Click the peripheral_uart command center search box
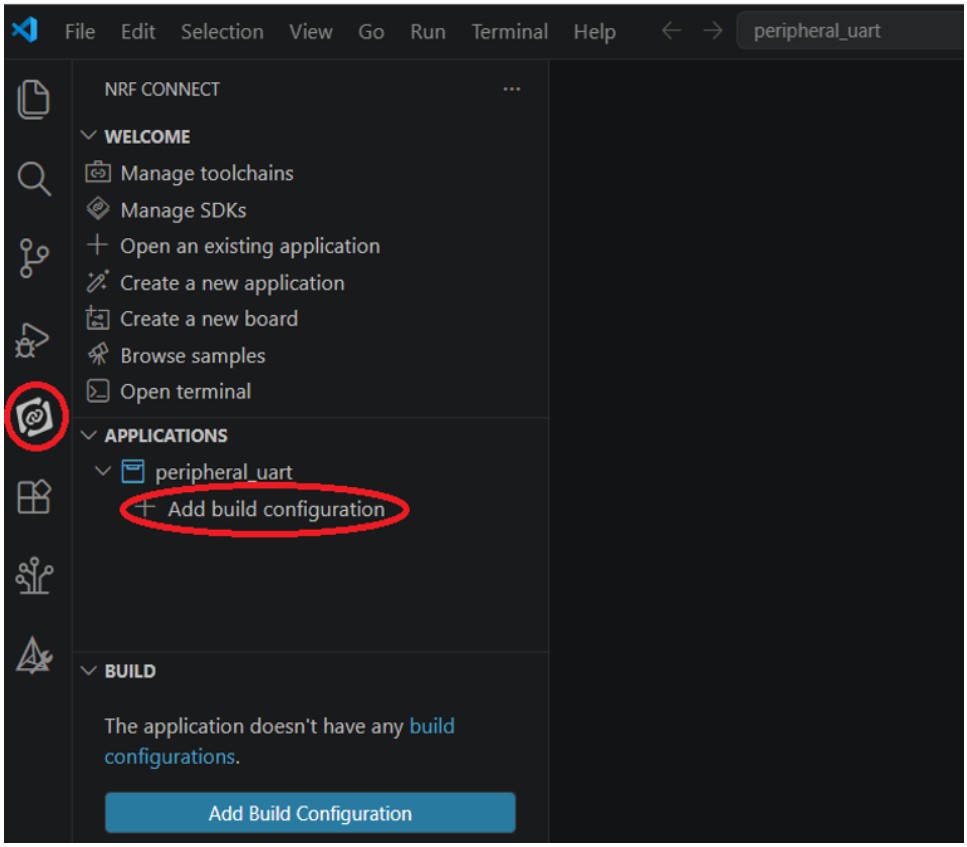Image resolution: width=967 pixels, height=847 pixels. (850, 31)
